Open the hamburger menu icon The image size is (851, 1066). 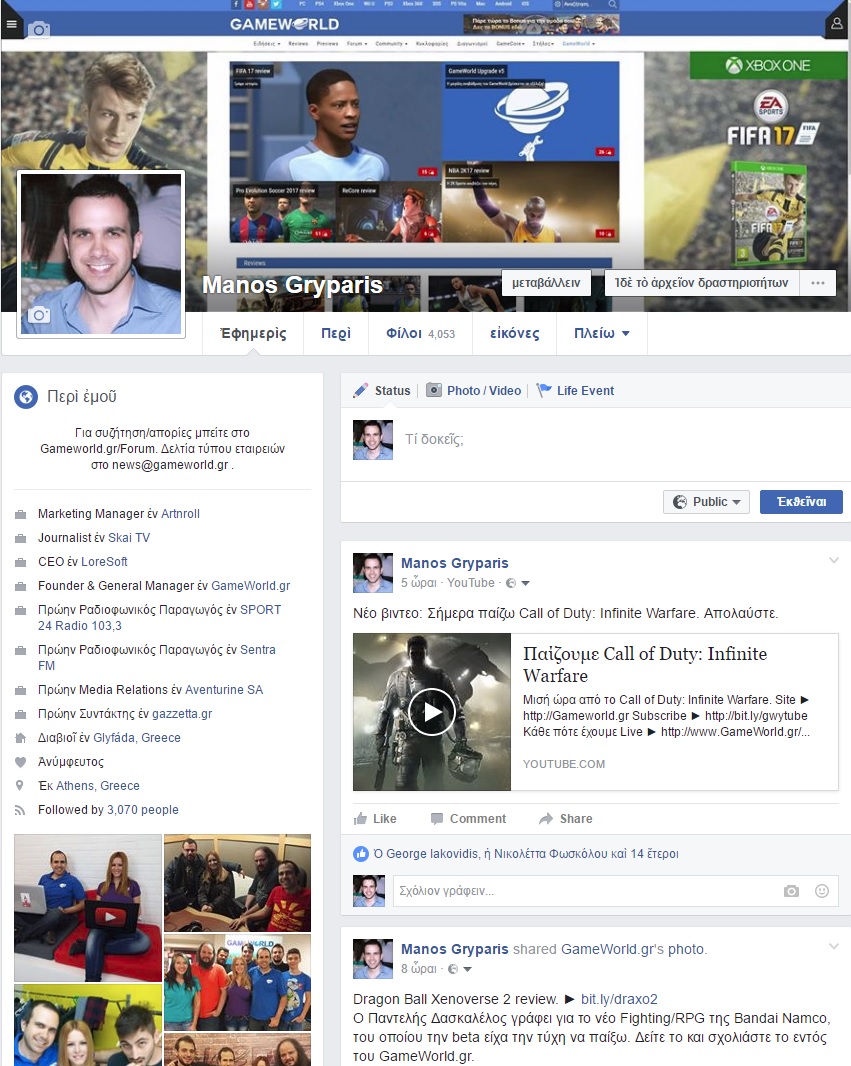[11, 24]
